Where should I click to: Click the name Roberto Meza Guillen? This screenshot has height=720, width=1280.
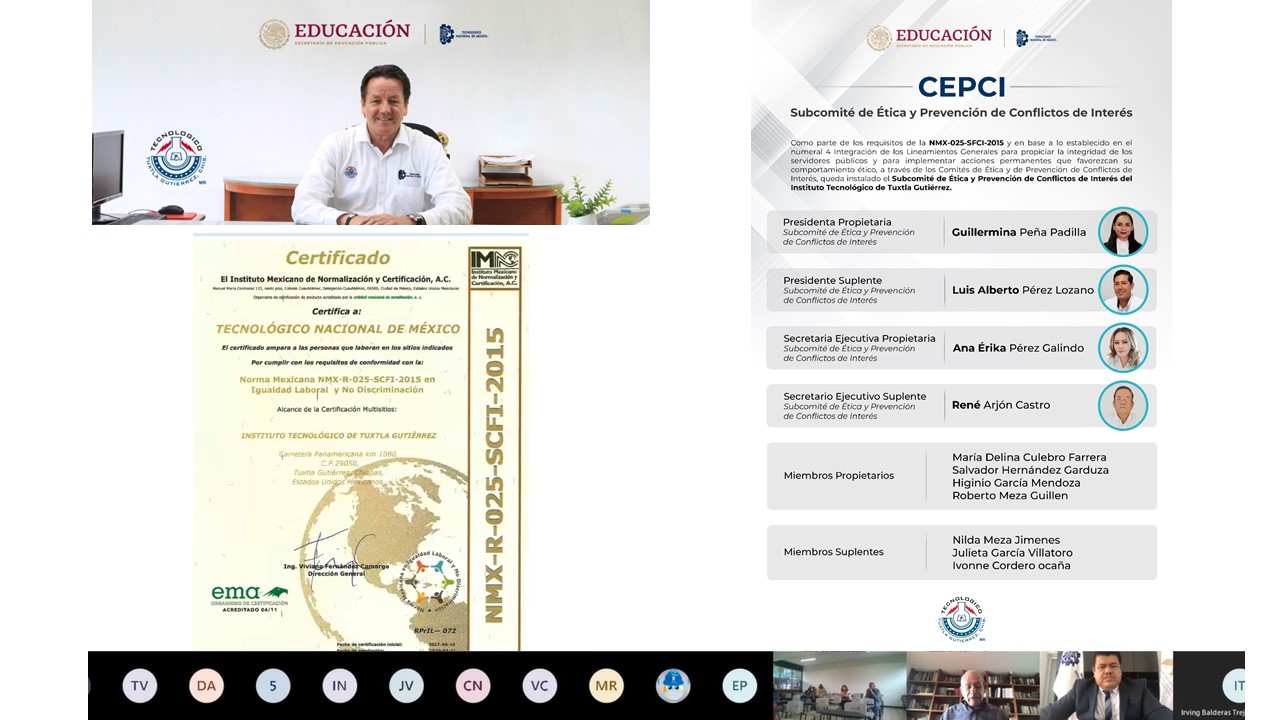click(1010, 496)
